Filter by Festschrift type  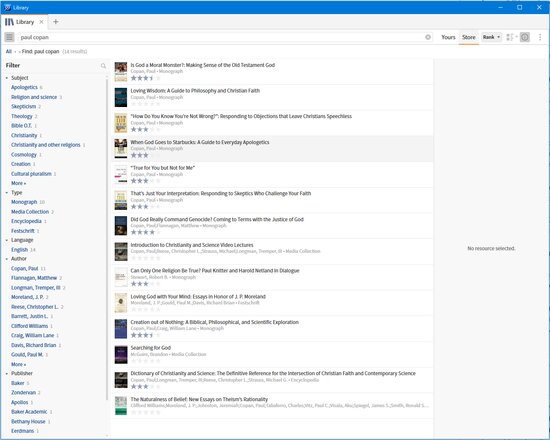[x=23, y=231]
